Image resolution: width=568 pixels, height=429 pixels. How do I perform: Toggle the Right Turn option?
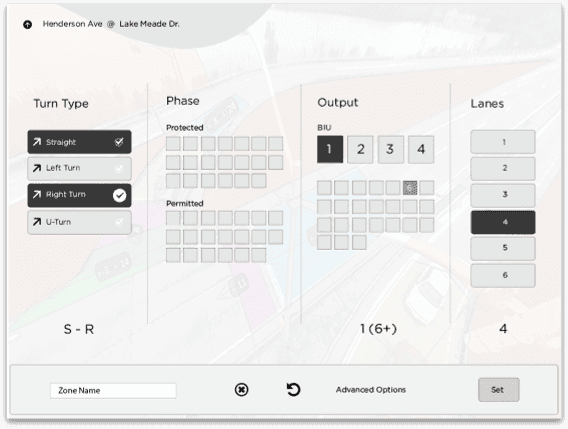79,195
